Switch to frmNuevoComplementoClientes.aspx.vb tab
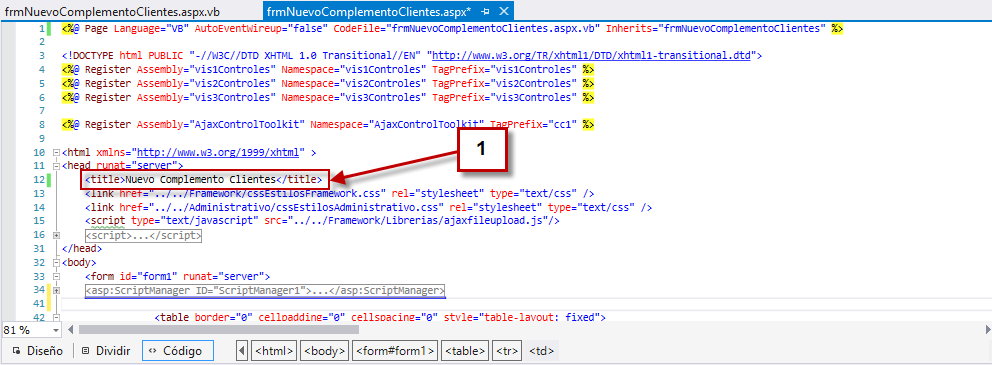Screen dimensions: 992x365 click(113, 11)
